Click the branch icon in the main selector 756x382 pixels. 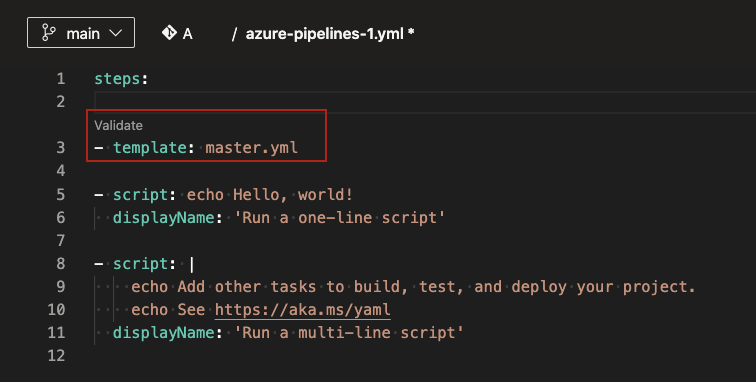pos(49,33)
